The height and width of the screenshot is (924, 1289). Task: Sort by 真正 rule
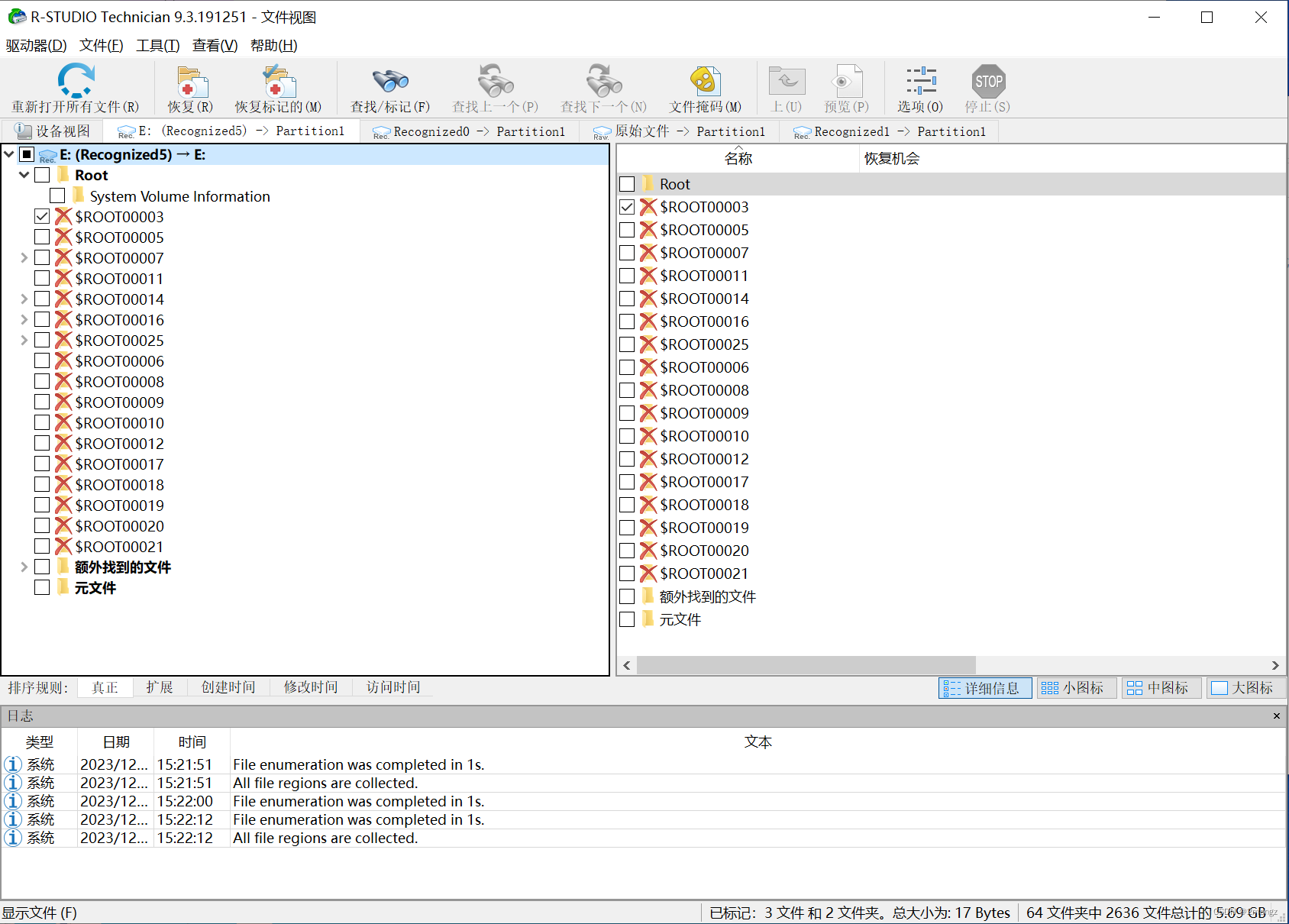(105, 687)
